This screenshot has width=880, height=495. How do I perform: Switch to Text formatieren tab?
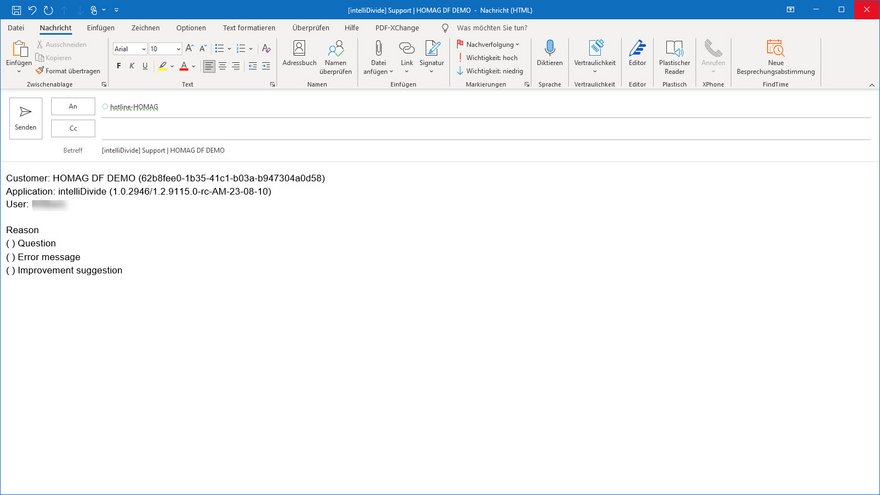249,28
